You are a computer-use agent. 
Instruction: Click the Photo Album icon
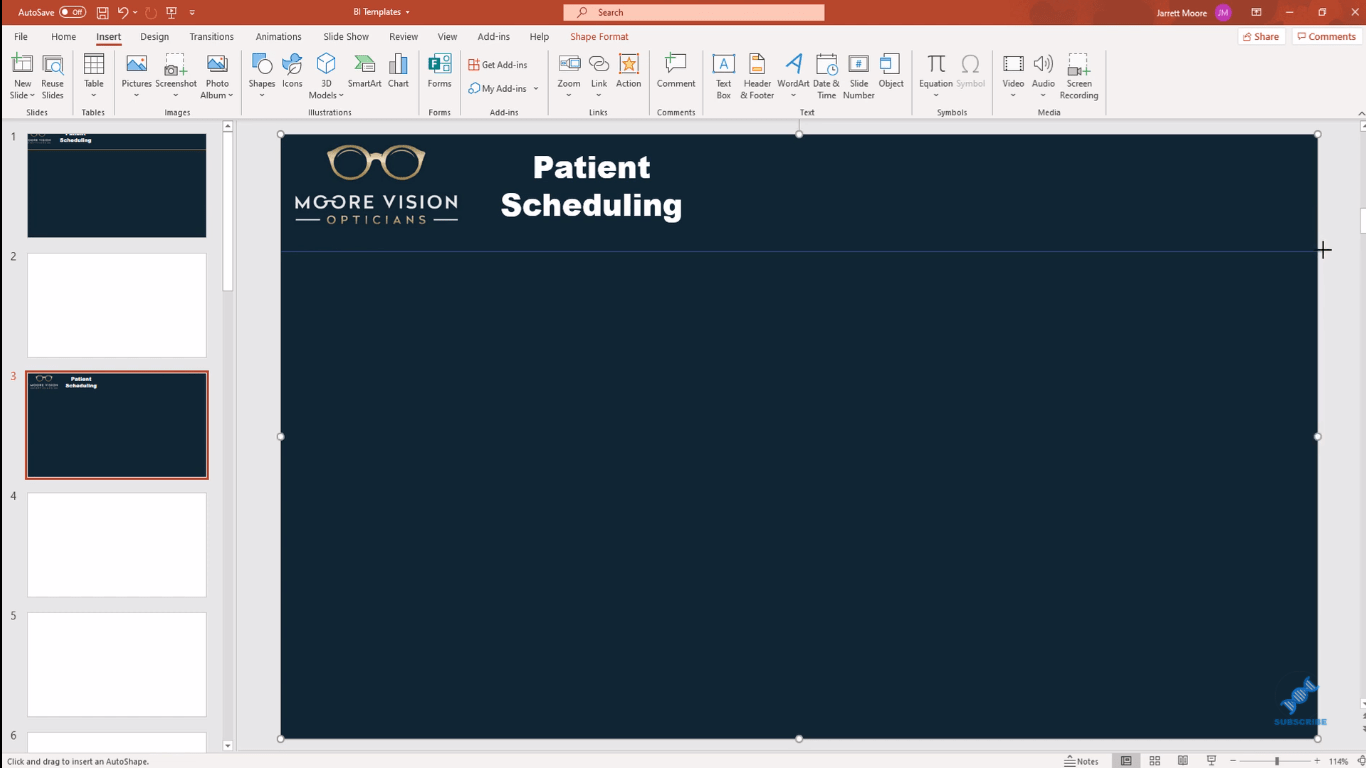click(x=217, y=65)
